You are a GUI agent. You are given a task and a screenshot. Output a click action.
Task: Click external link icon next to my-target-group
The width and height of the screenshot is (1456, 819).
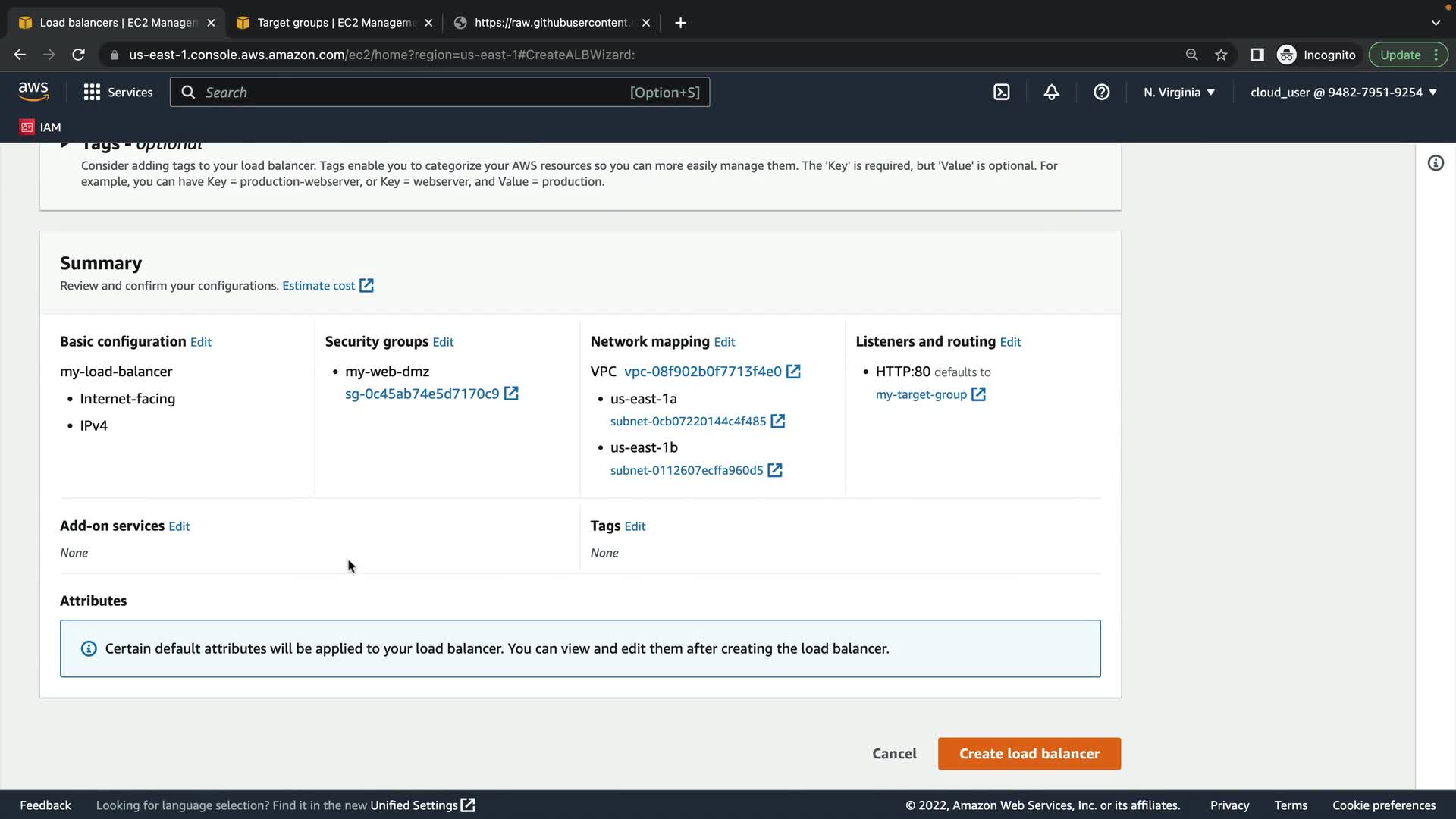(978, 394)
